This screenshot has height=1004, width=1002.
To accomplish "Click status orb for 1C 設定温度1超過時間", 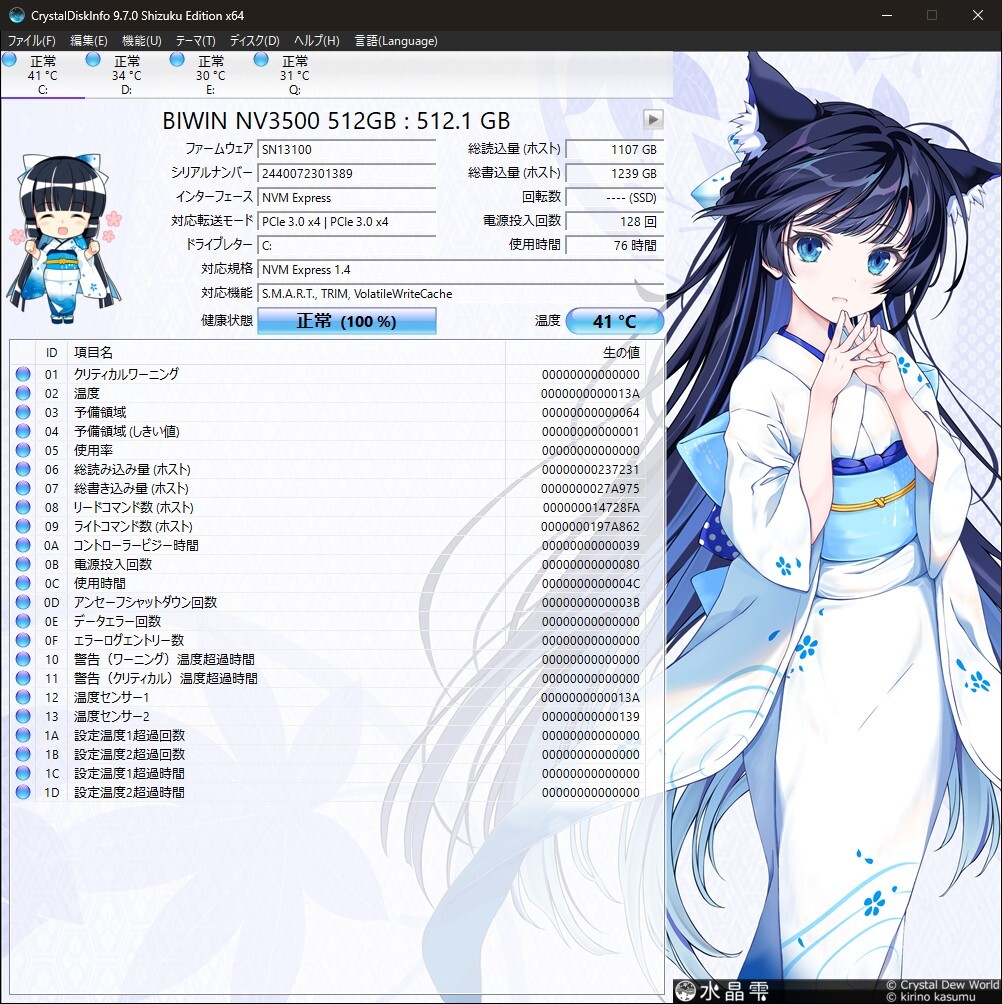I will [23, 773].
